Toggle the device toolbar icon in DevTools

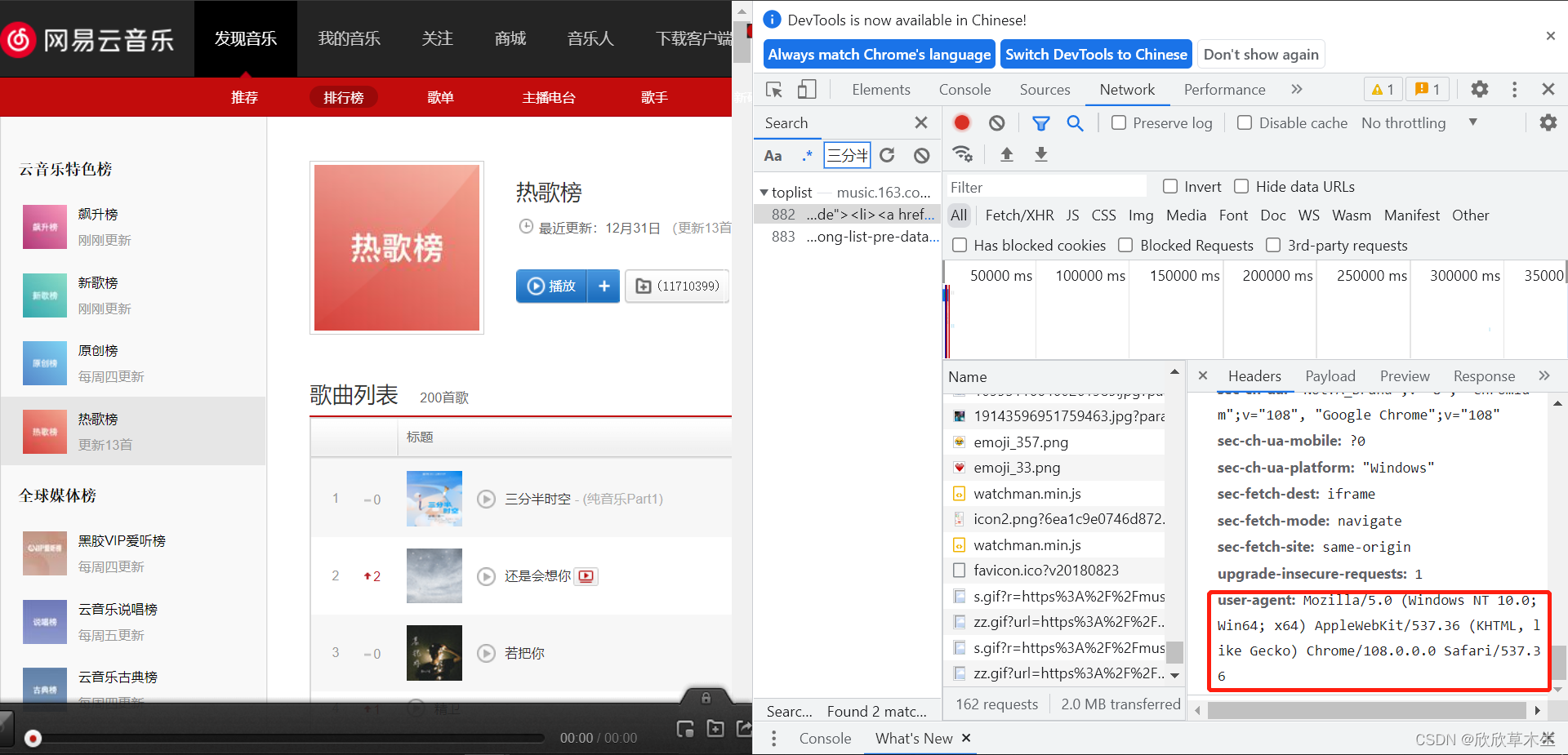tap(807, 89)
